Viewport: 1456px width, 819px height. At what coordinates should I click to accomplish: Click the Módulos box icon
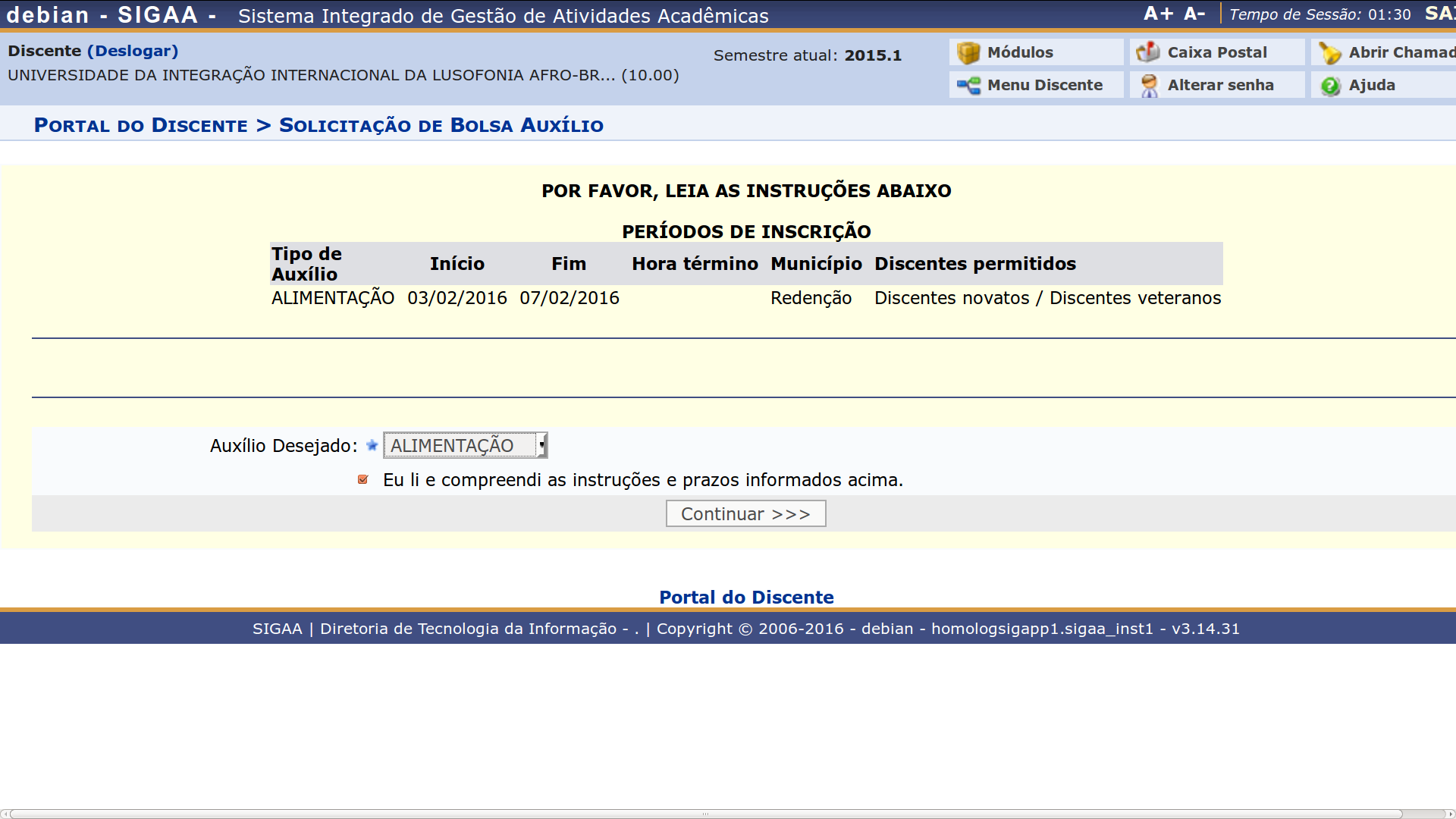(x=968, y=52)
